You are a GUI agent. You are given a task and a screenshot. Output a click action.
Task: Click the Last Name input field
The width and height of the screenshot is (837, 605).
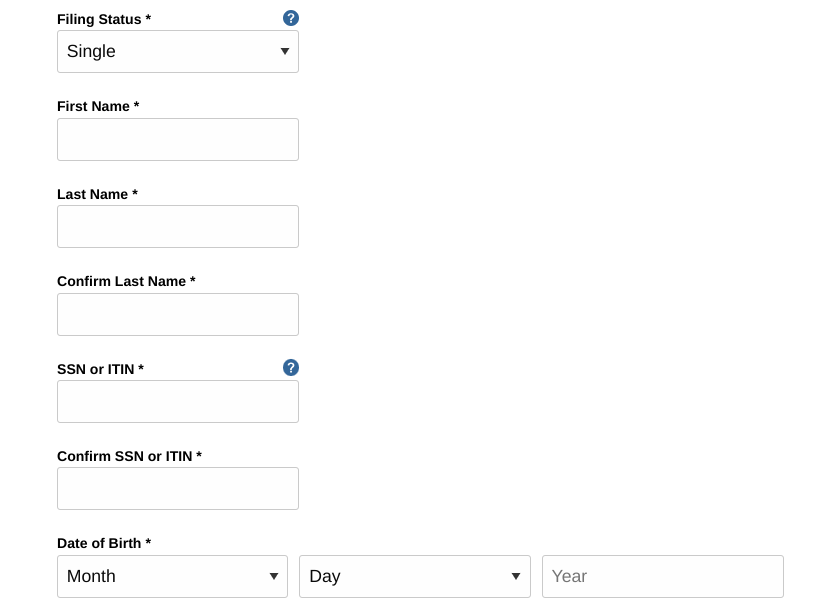pos(178,226)
